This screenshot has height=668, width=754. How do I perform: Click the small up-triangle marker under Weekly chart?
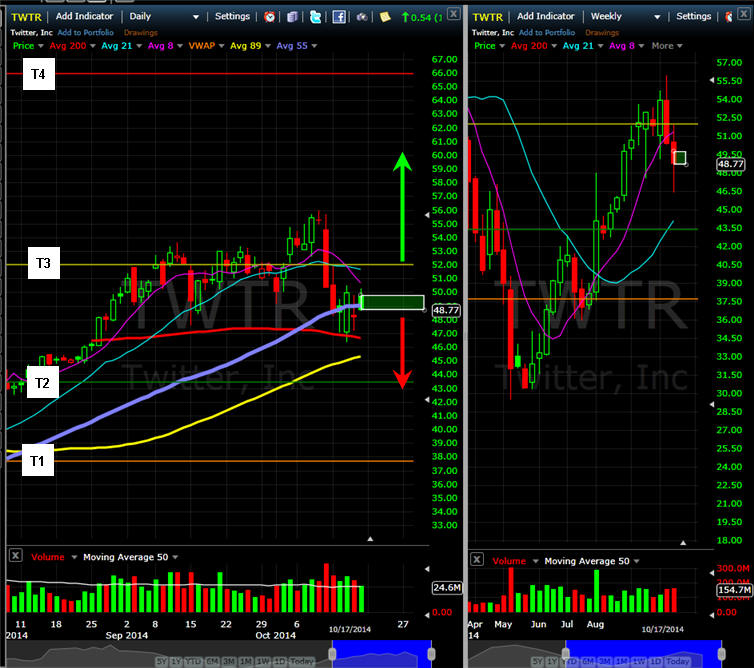click(x=683, y=542)
